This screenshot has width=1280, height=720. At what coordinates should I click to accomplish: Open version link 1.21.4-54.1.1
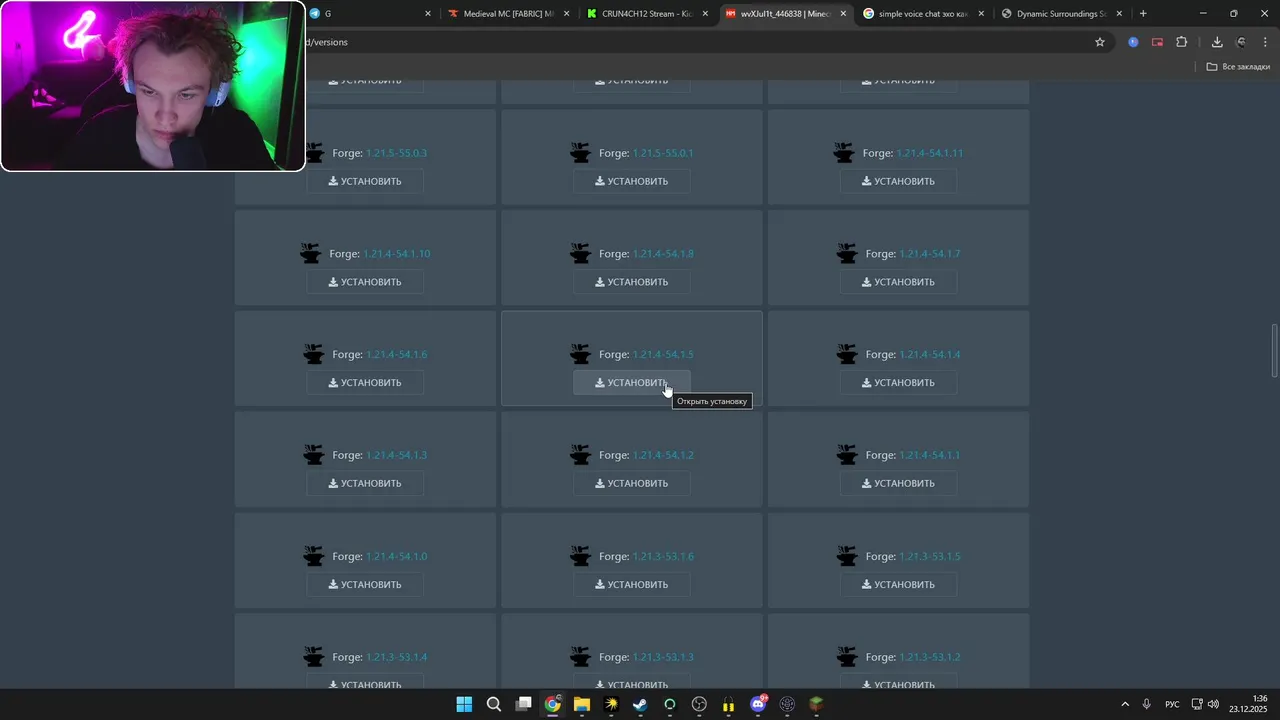[x=930, y=455]
